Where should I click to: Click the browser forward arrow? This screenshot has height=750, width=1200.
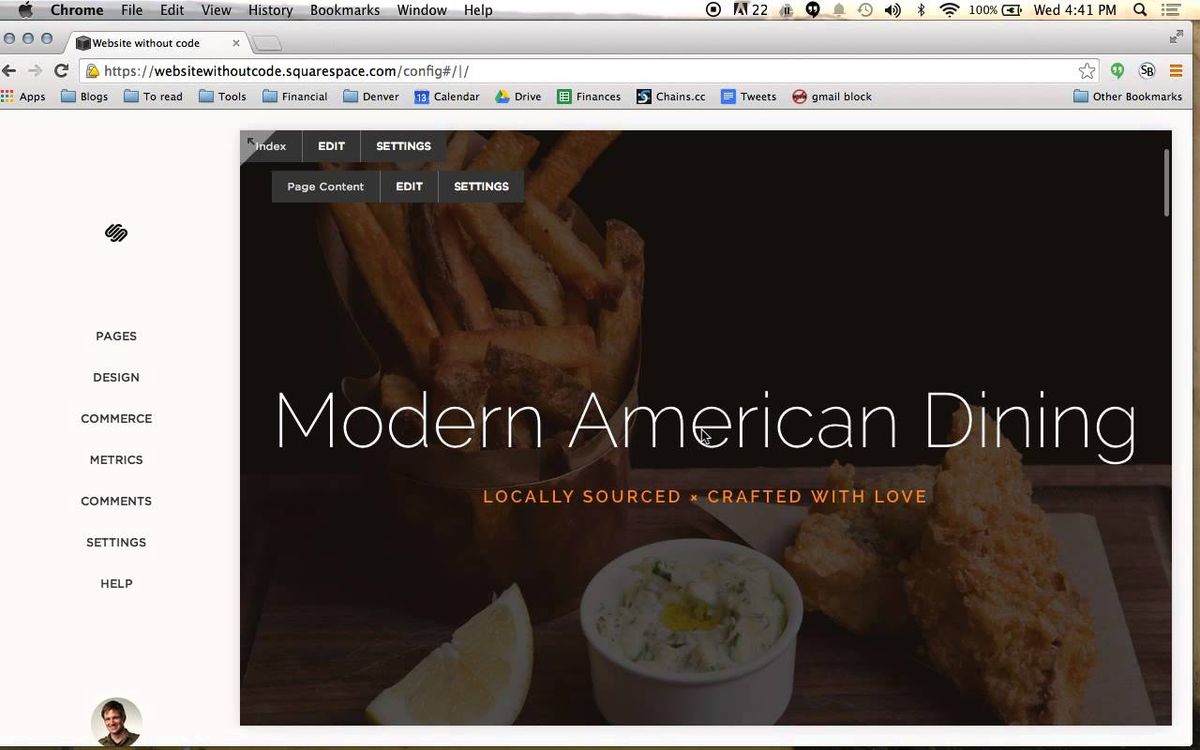[35, 71]
